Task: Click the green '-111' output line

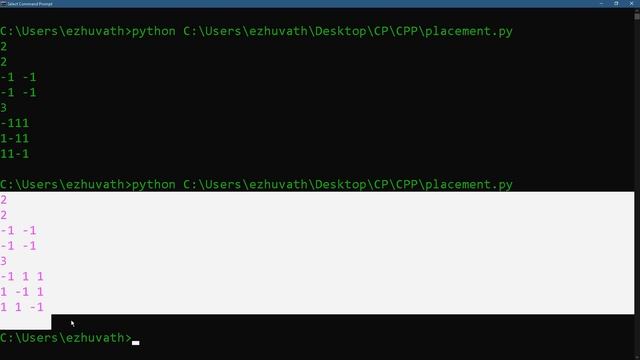Action: pos(15,123)
